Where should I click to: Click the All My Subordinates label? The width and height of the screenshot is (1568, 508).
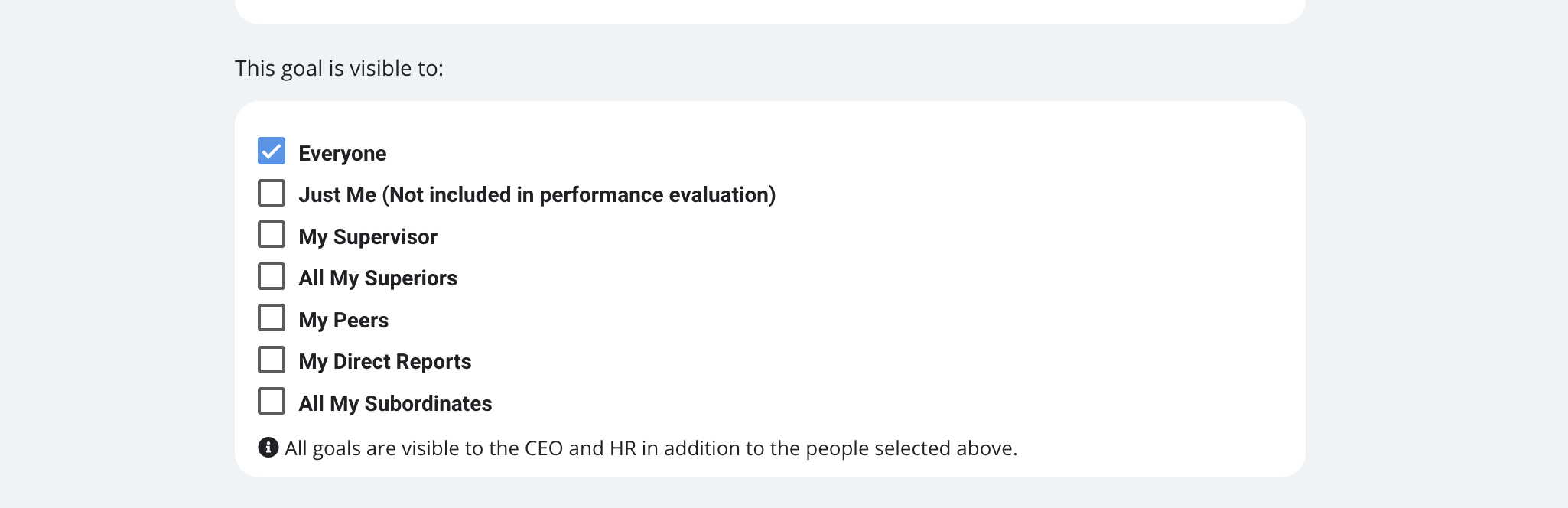click(x=395, y=404)
